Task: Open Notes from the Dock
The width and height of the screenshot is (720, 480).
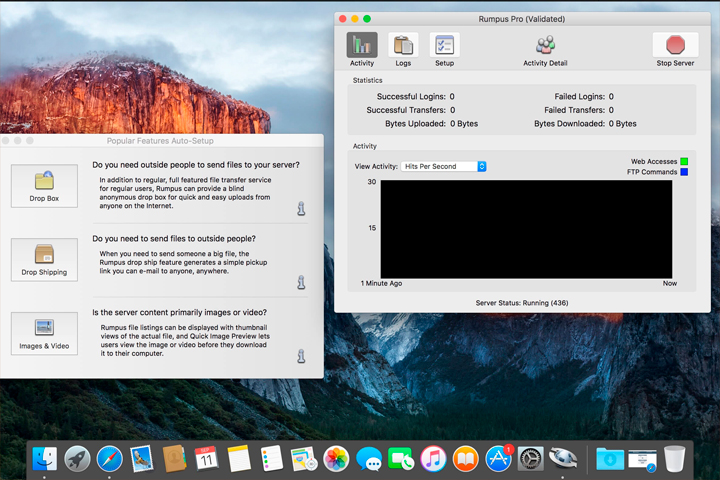Action: click(x=239, y=458)
